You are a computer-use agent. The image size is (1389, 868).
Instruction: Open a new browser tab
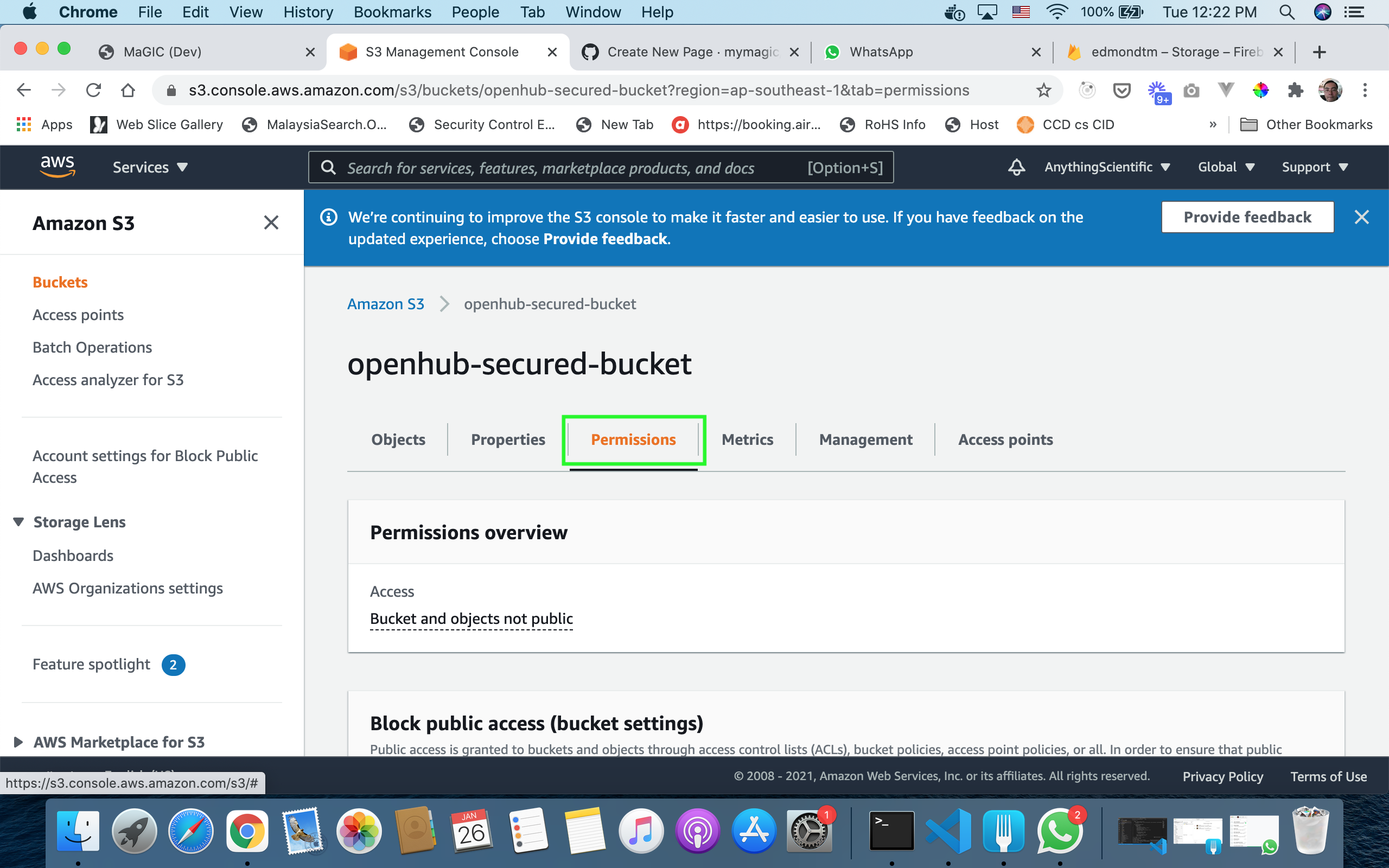tap(1319, 52)
